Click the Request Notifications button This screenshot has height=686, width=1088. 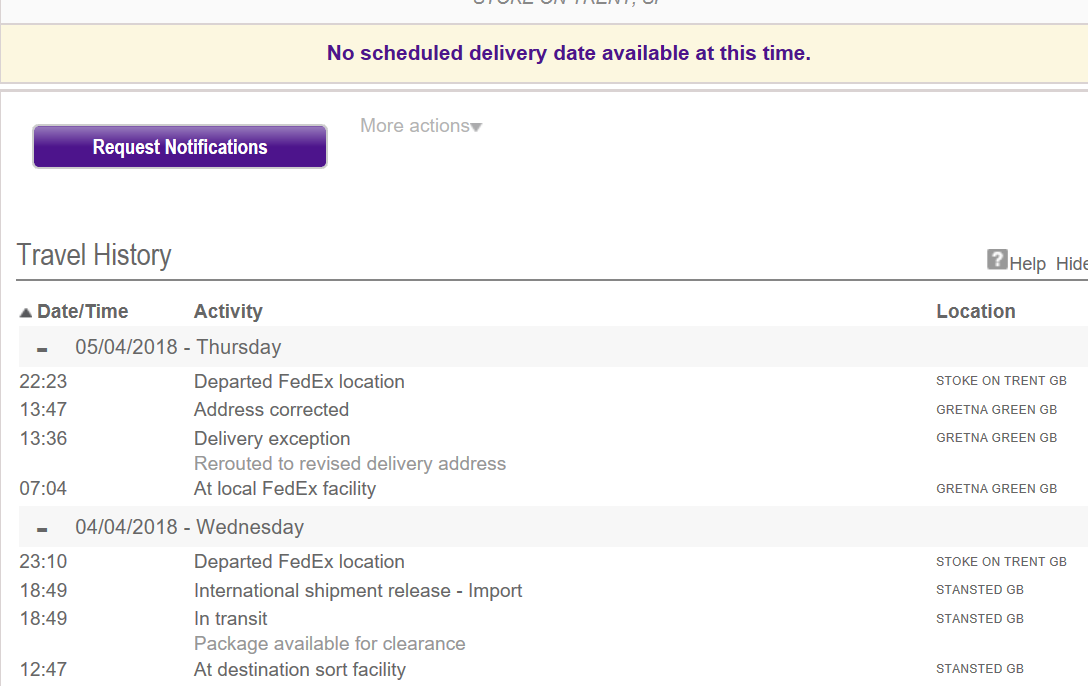pos(180,147)
